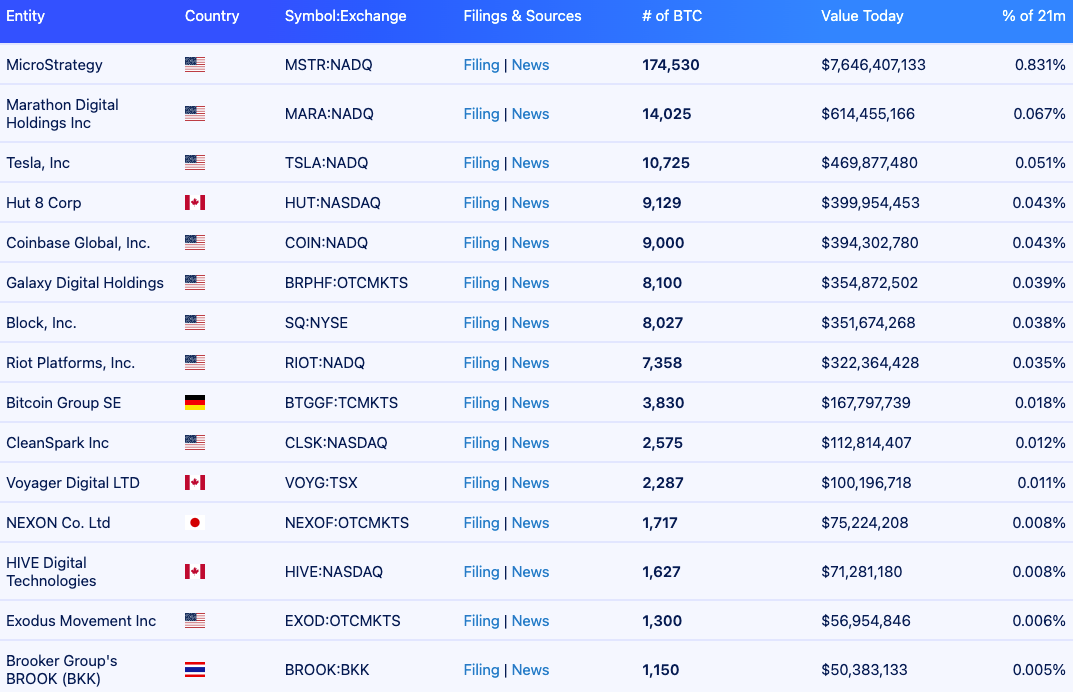The image size is (1073, 692).
Task: Open News for Marathon Digital Holdings
Action: 530,114
